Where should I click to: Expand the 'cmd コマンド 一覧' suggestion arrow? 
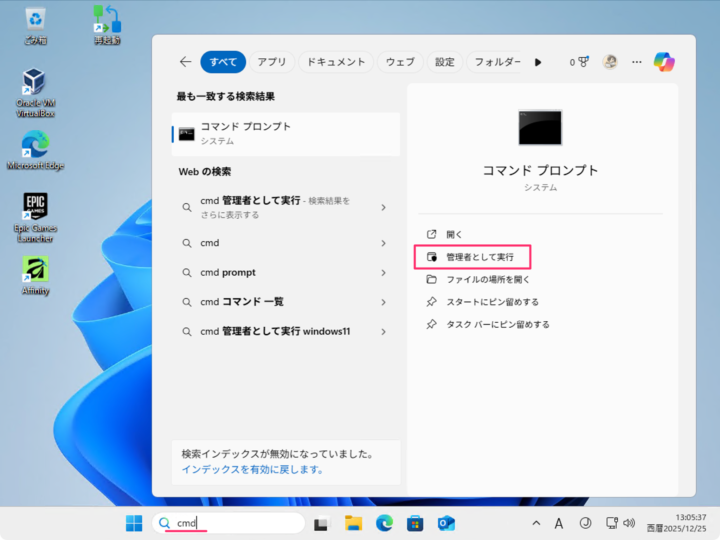(x=383, y=302)
